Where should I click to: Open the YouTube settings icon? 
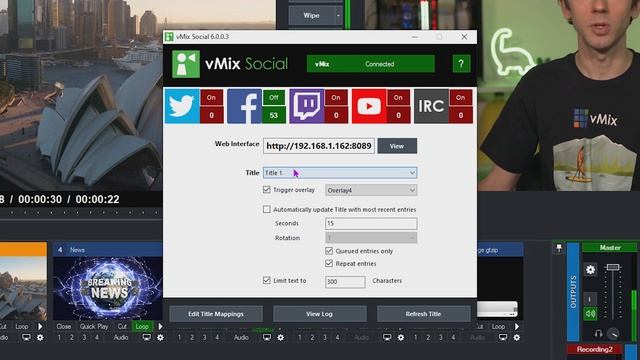point(369,106)
